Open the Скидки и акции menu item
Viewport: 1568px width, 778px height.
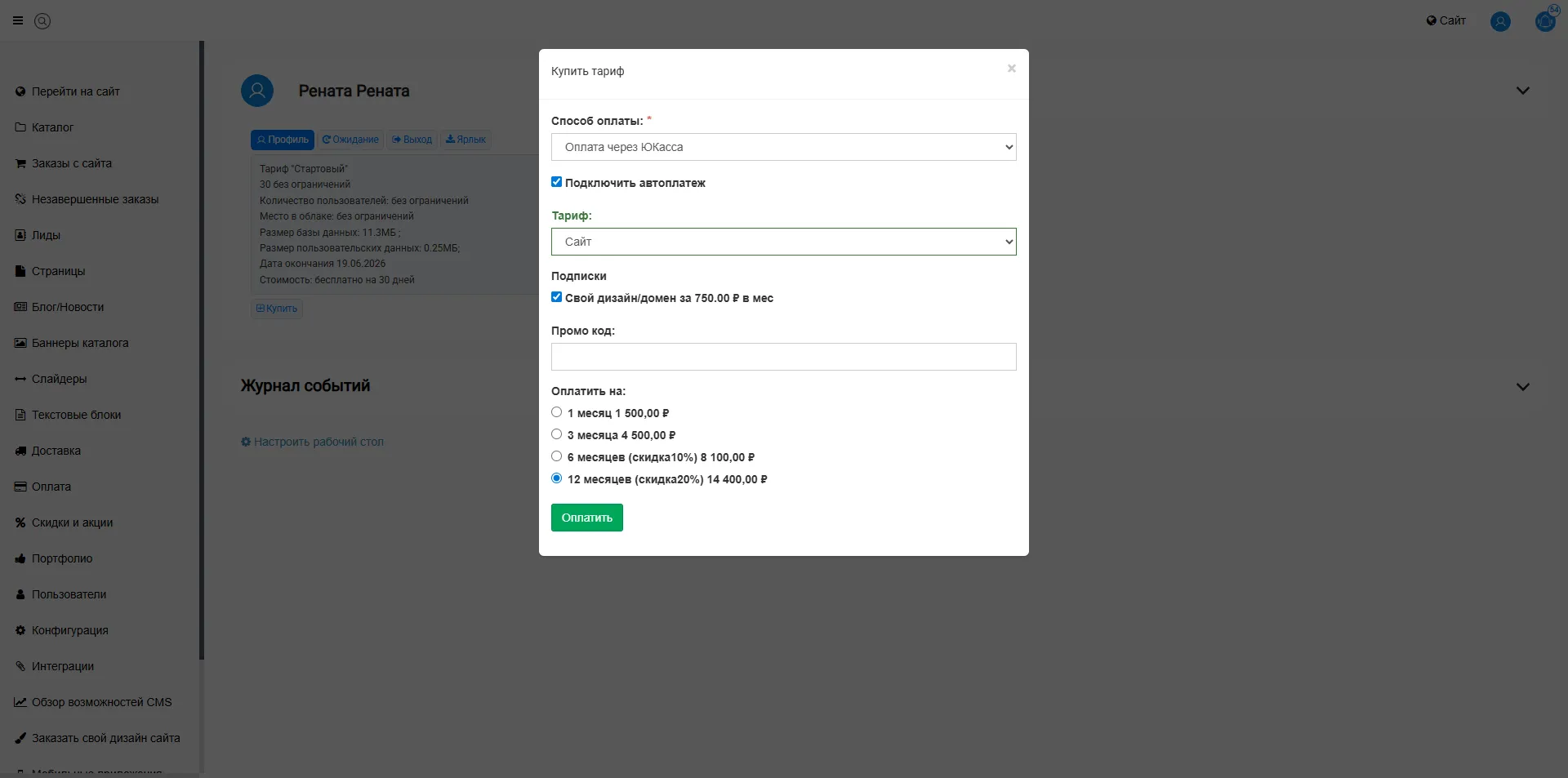click(x=72, y=522)
